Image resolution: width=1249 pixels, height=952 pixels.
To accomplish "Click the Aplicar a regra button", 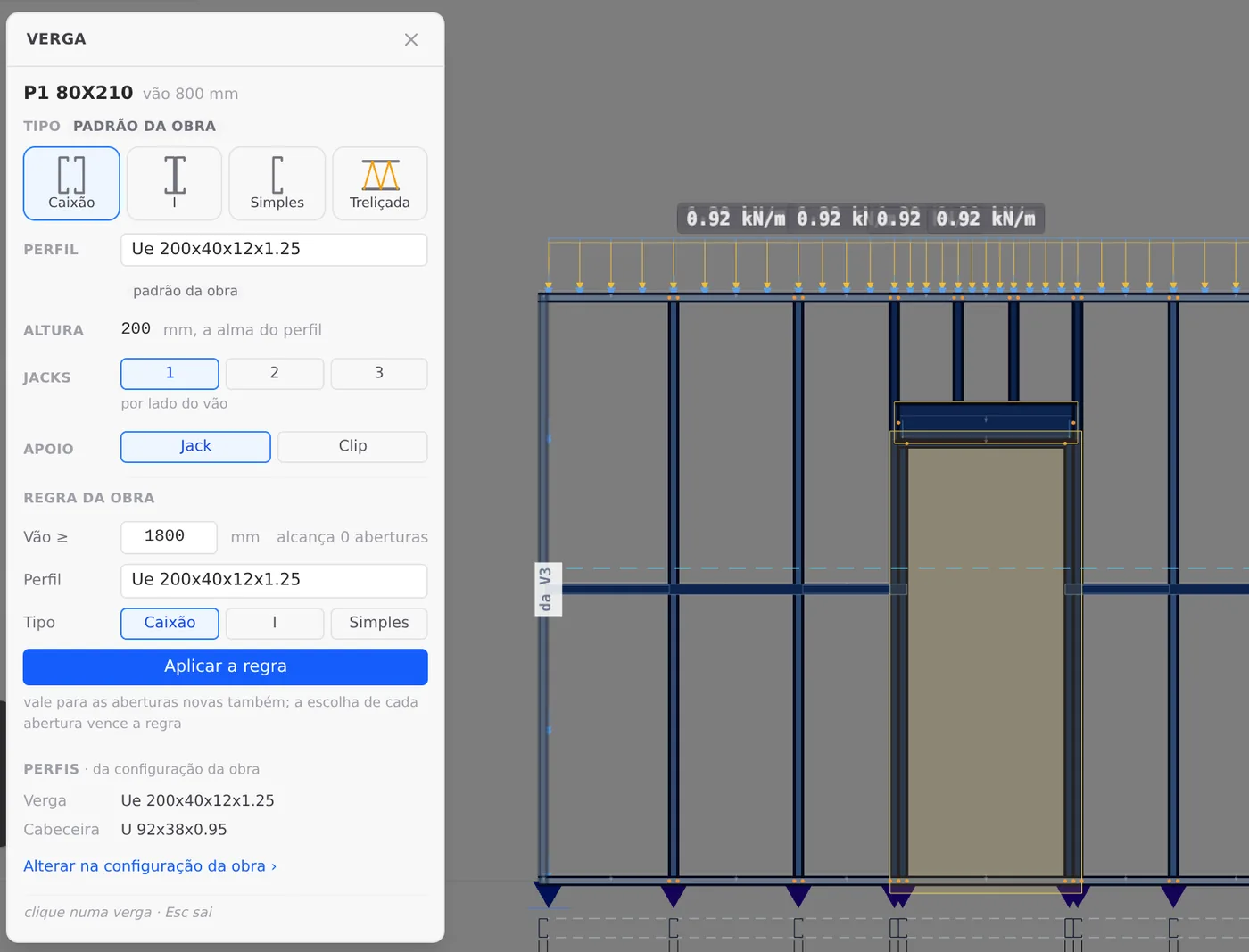I will [x=226, y=666].
